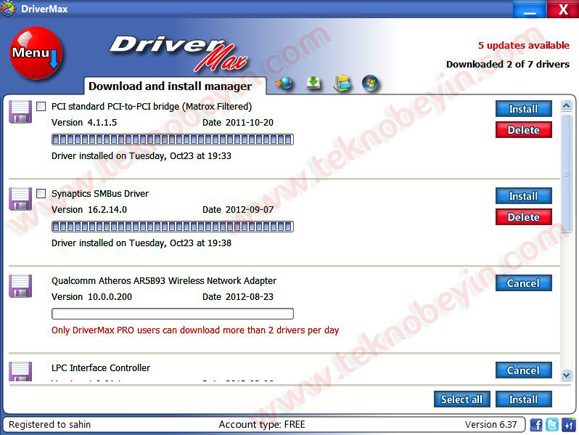Open the Facebook icon in status bar
579x435 pixels.
coord(536,425)
